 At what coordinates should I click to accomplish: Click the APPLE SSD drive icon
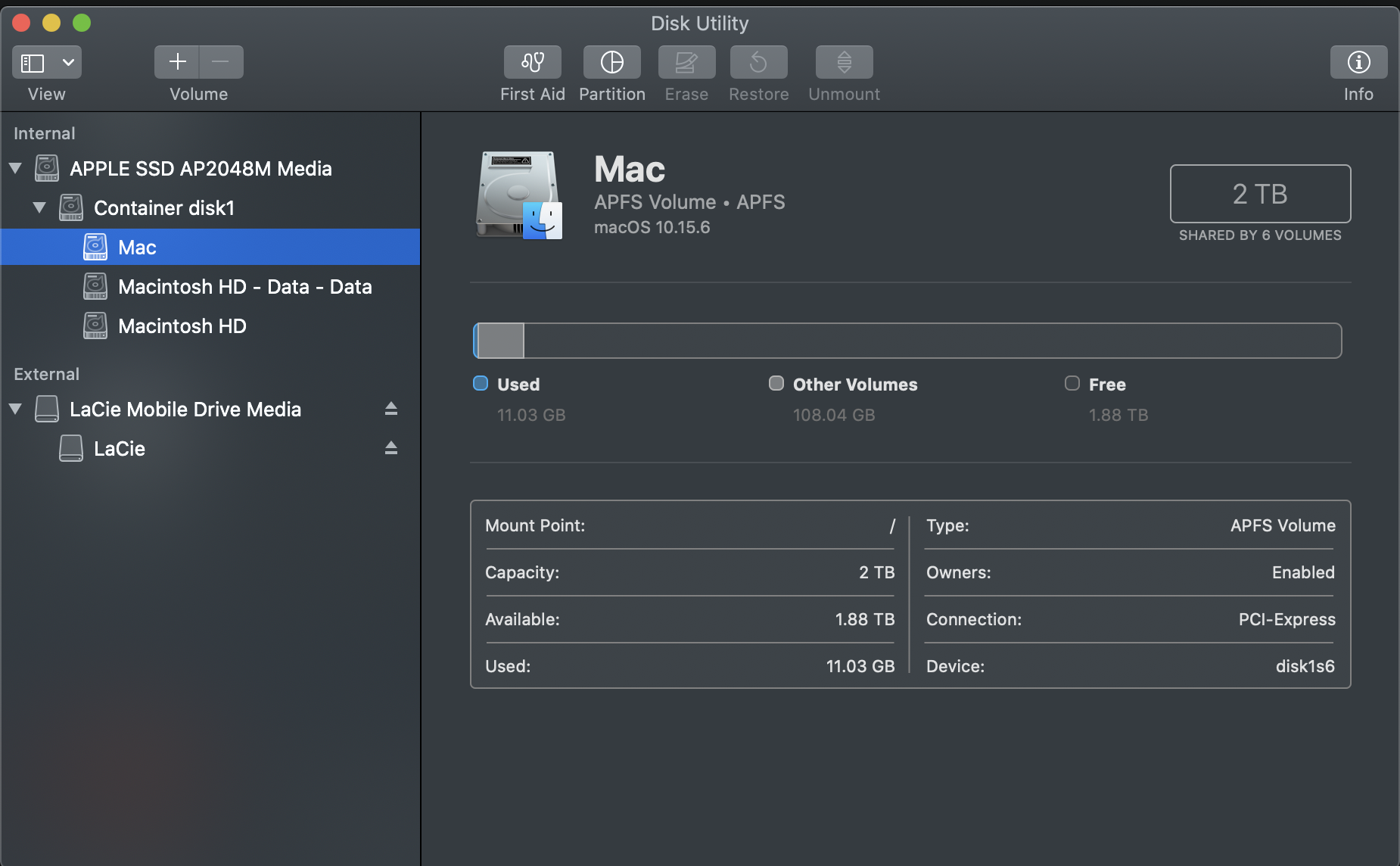pos(47,168)
